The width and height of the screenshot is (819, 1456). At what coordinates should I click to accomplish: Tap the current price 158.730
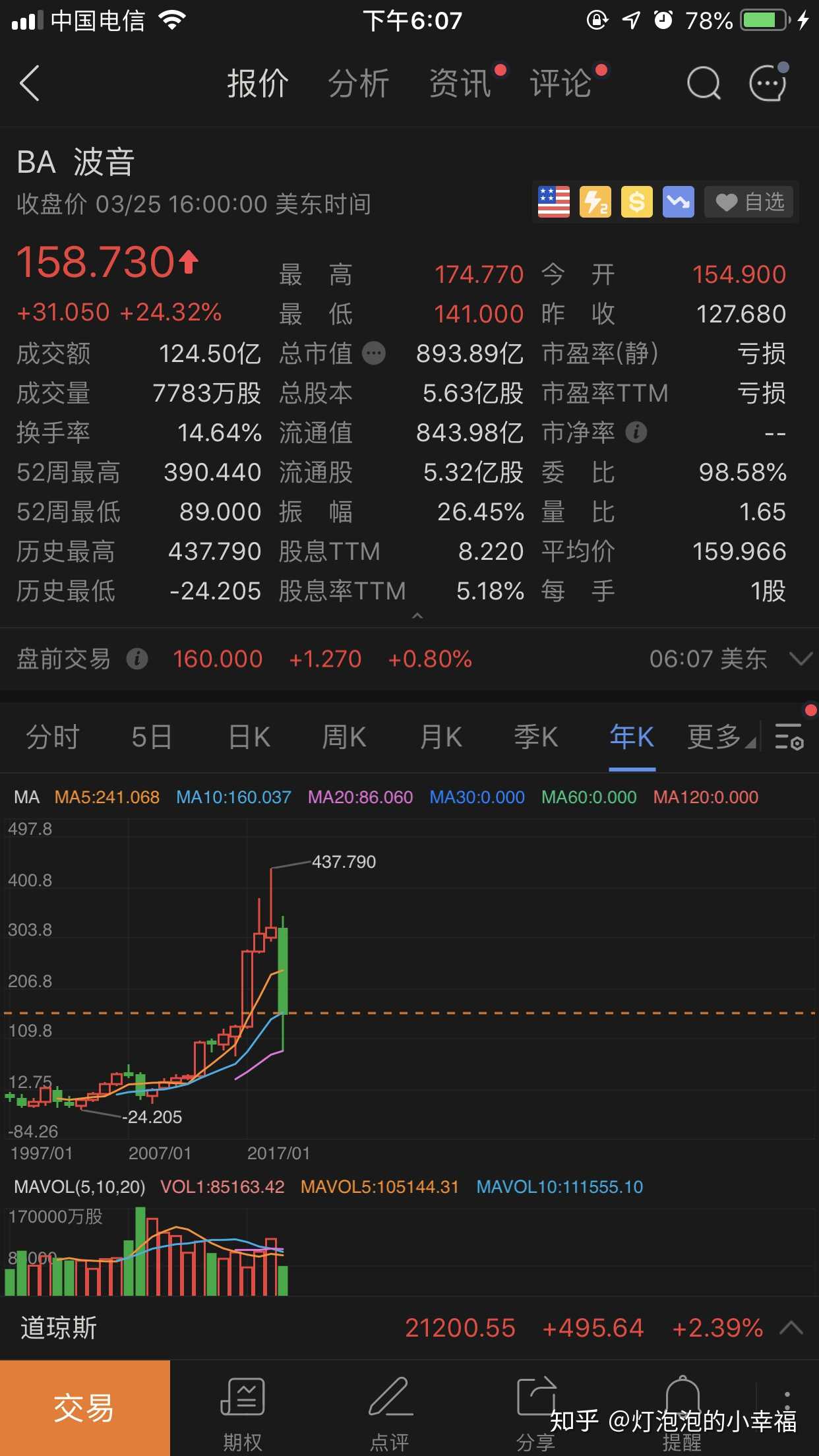pos(96,262)
